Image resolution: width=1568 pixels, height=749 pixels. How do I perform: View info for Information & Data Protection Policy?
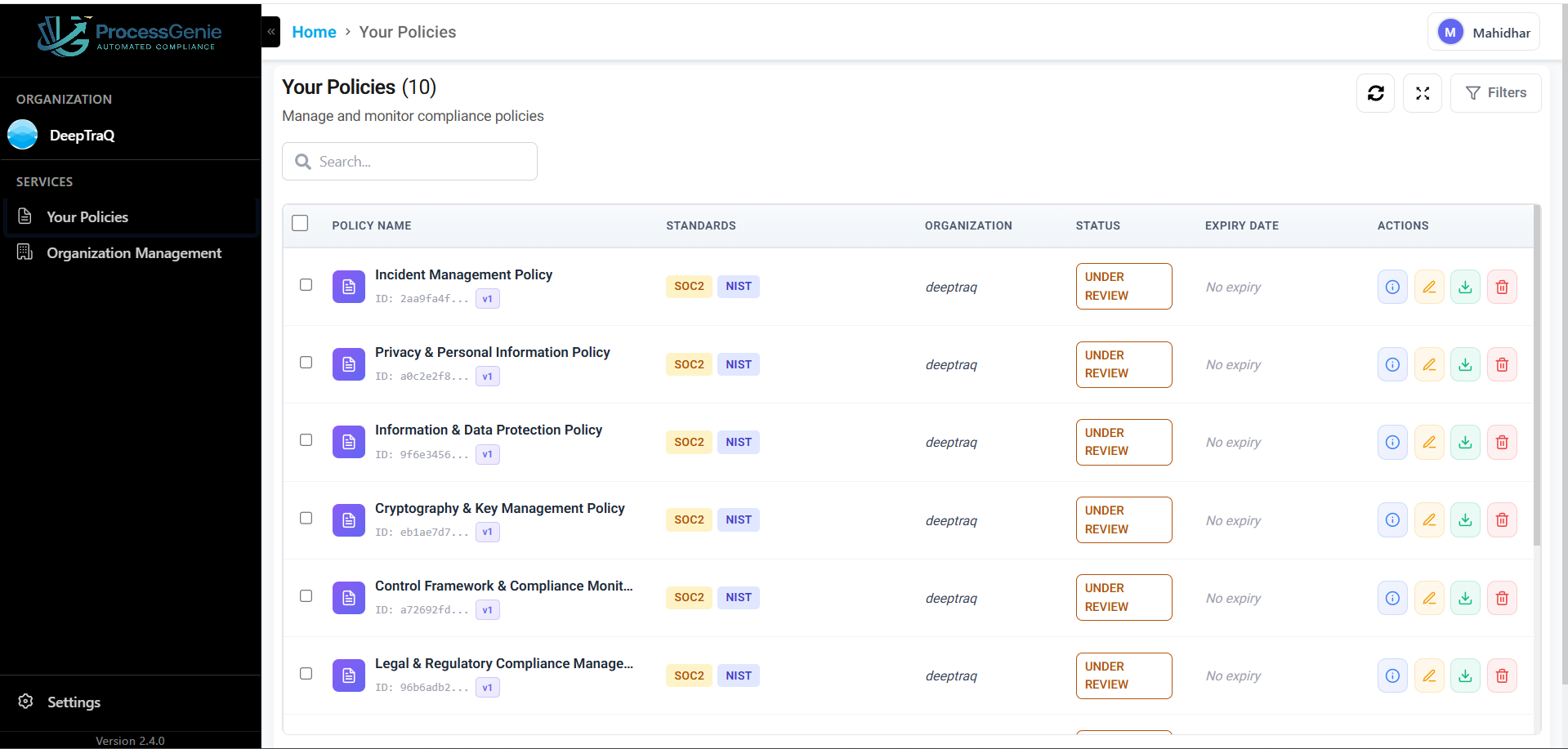1392,442
